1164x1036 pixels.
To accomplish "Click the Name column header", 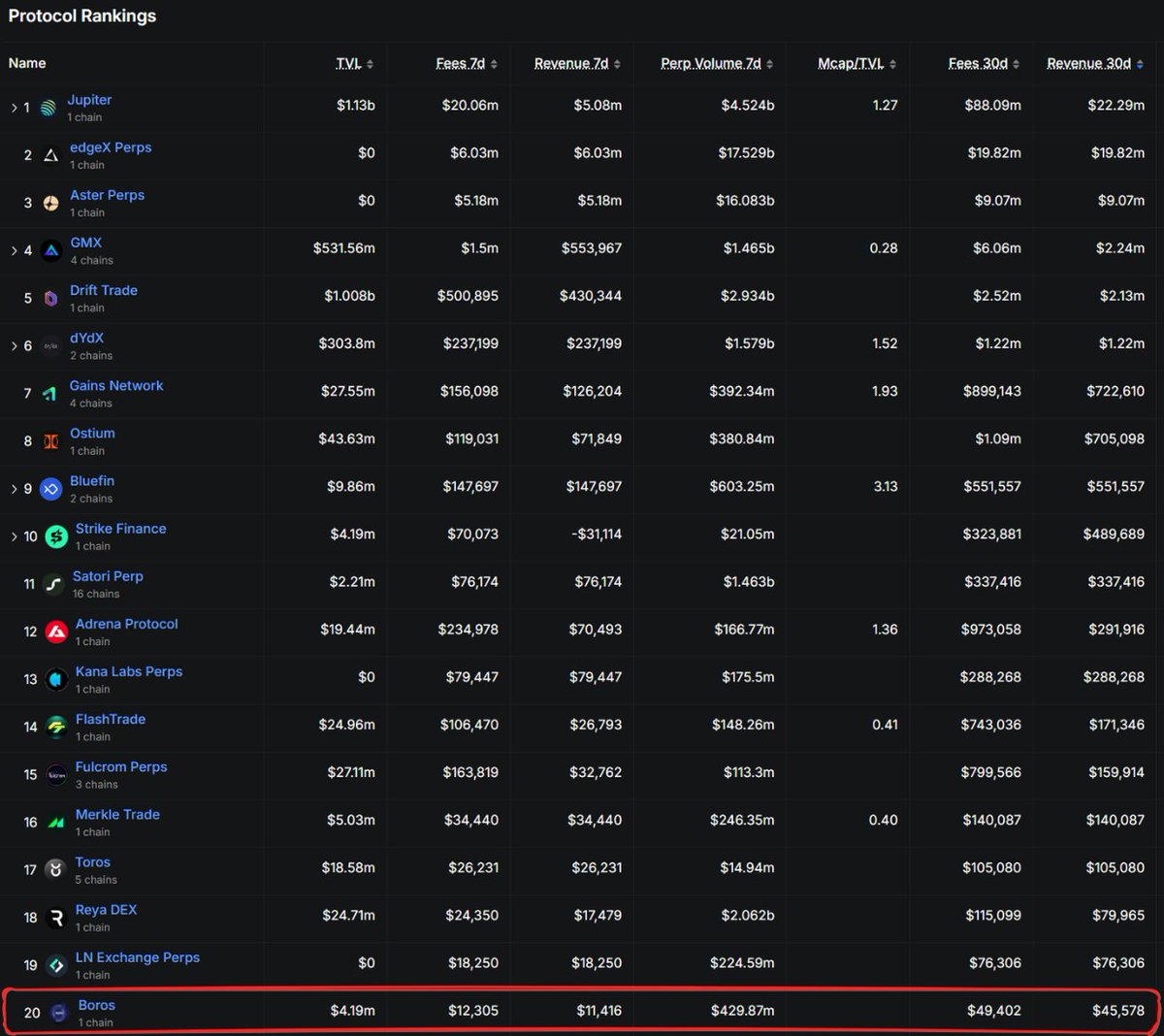I will click(27, 63).
